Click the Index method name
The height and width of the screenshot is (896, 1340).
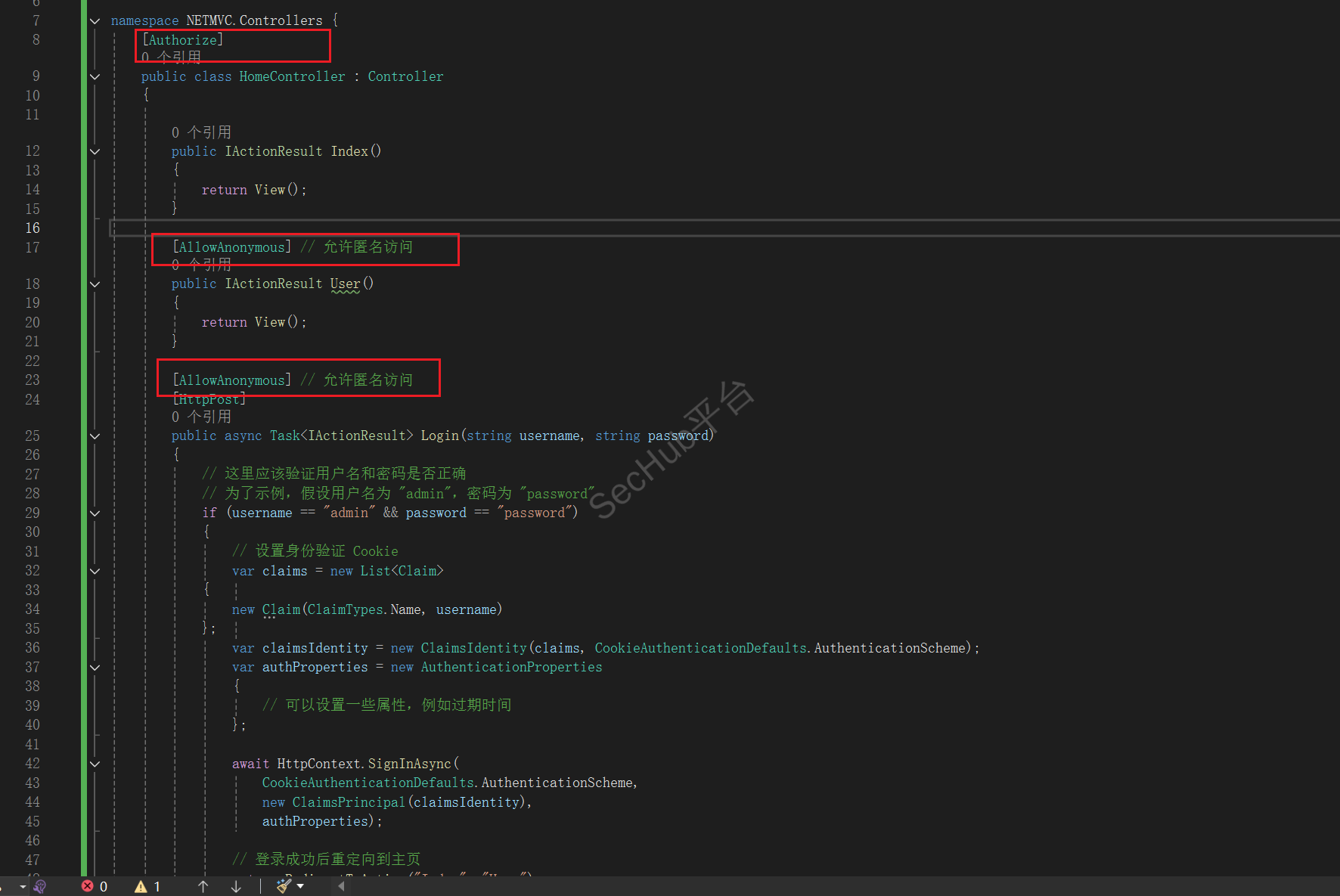[349, 151]
